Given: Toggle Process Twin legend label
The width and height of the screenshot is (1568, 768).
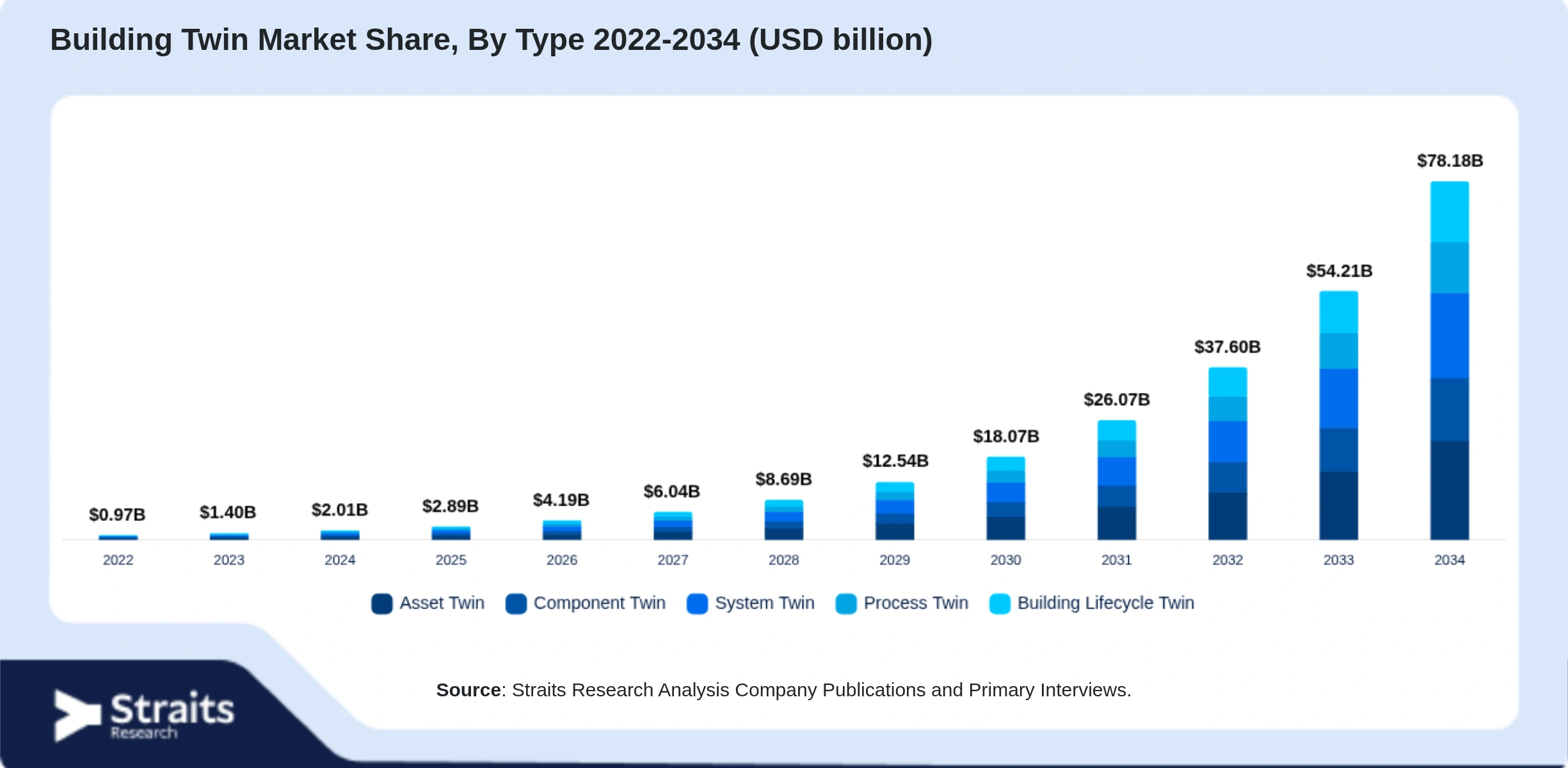Looking at the screenshot, I should (x=916, y=603).
